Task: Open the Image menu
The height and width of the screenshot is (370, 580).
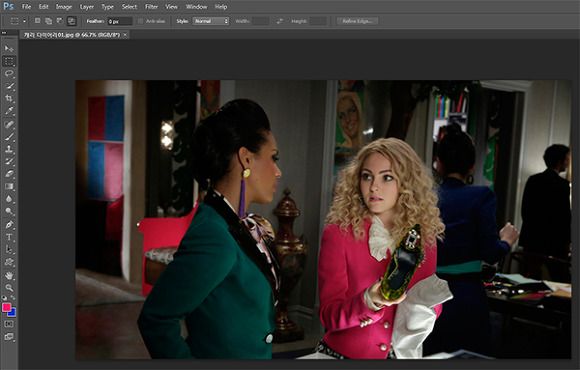Action: (64, 7)
